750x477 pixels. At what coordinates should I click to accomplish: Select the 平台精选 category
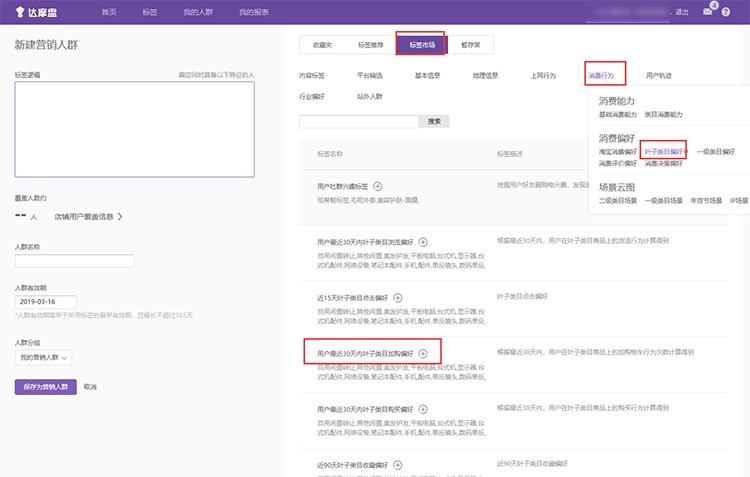click(370, 76)
